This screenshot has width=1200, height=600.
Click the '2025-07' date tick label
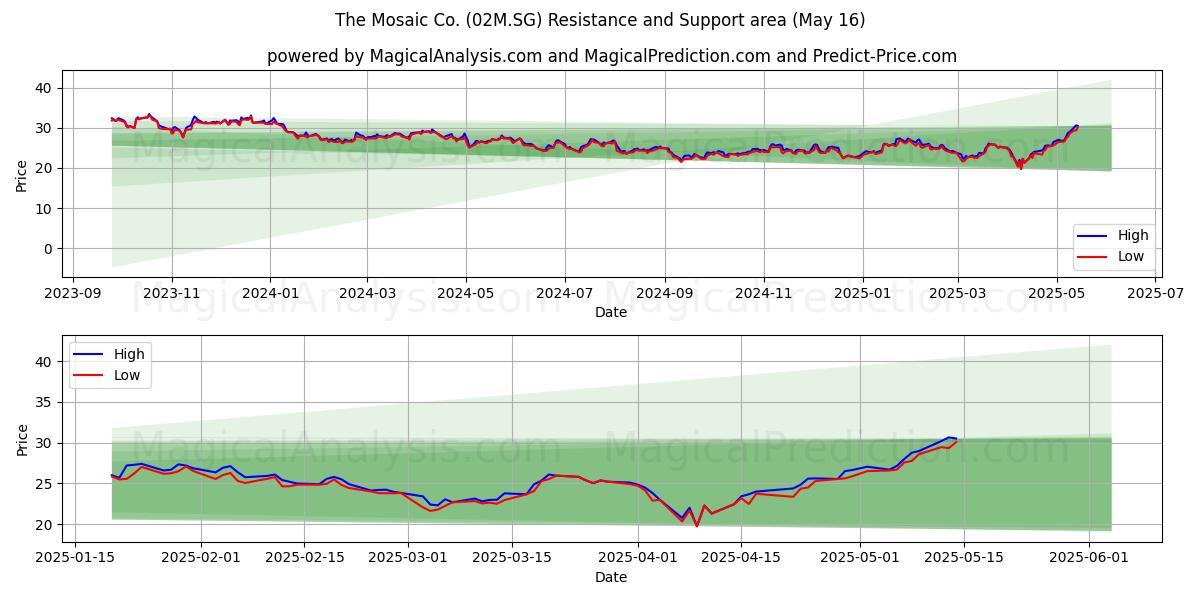coord(1155,293)
